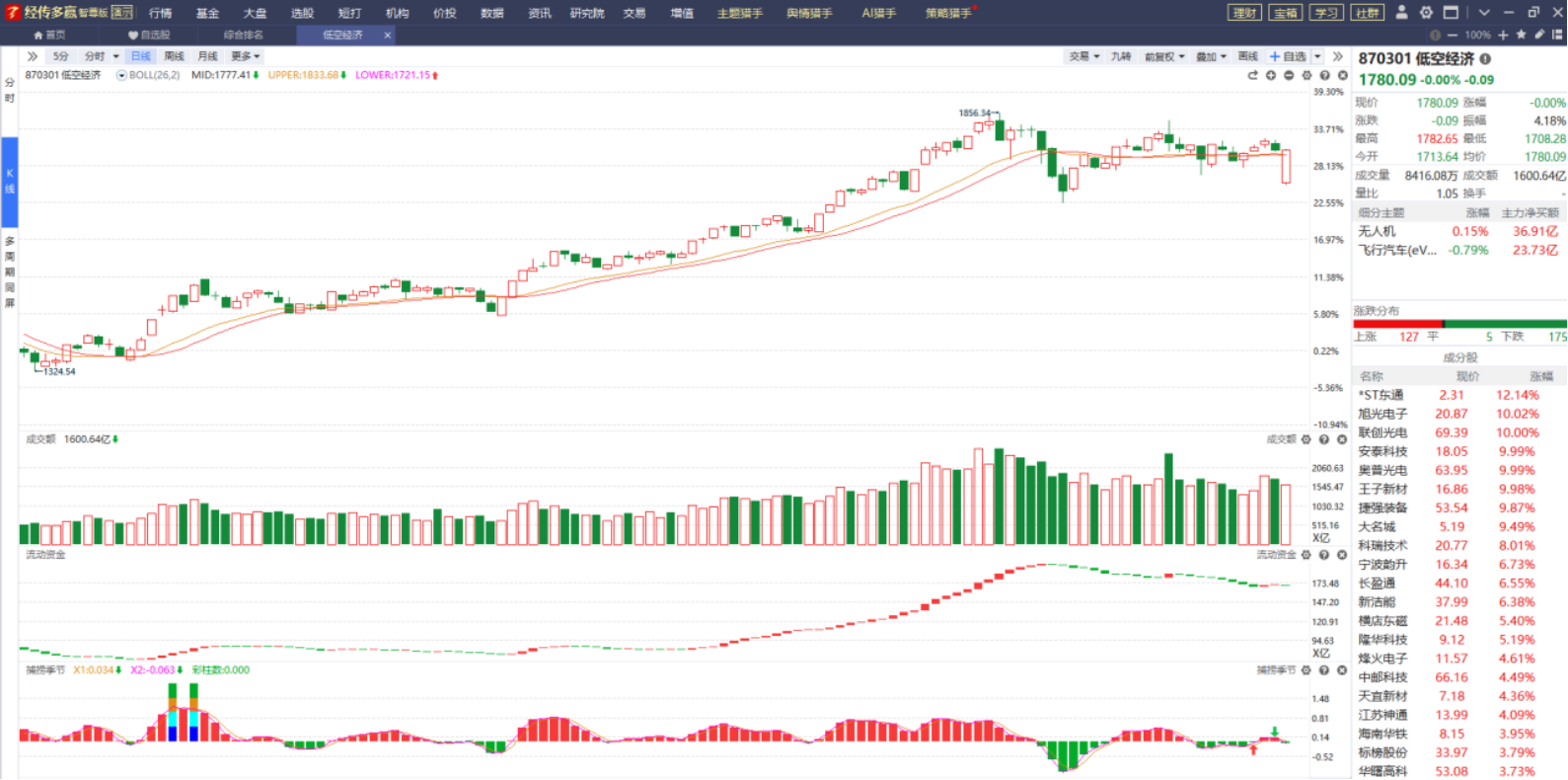Open help for 流动资金 indicator
The width and height of the screenshot is (1568, 780).
click(x=1324, y=555)
